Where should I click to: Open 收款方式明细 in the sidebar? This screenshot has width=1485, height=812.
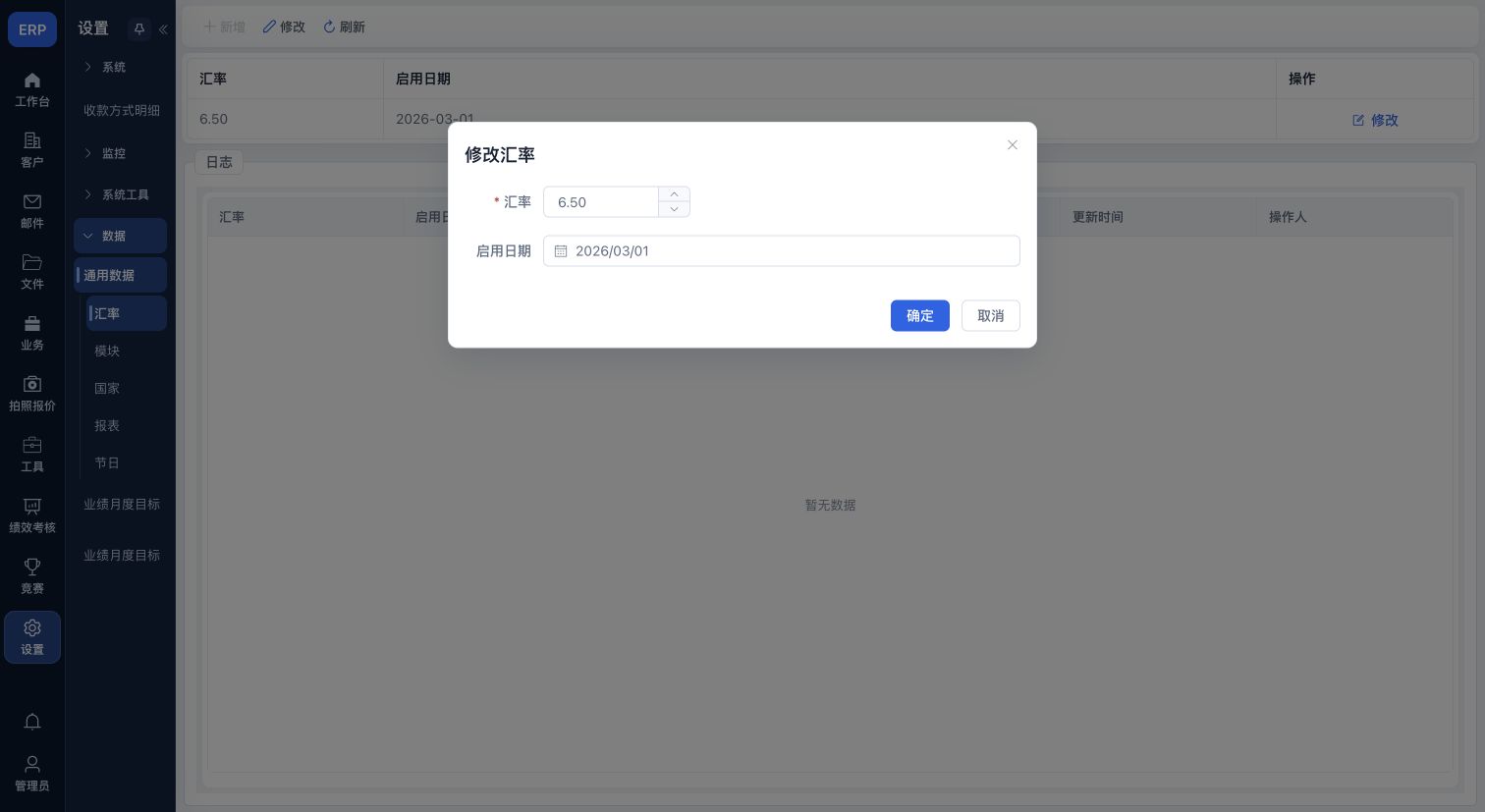[121, 110]
